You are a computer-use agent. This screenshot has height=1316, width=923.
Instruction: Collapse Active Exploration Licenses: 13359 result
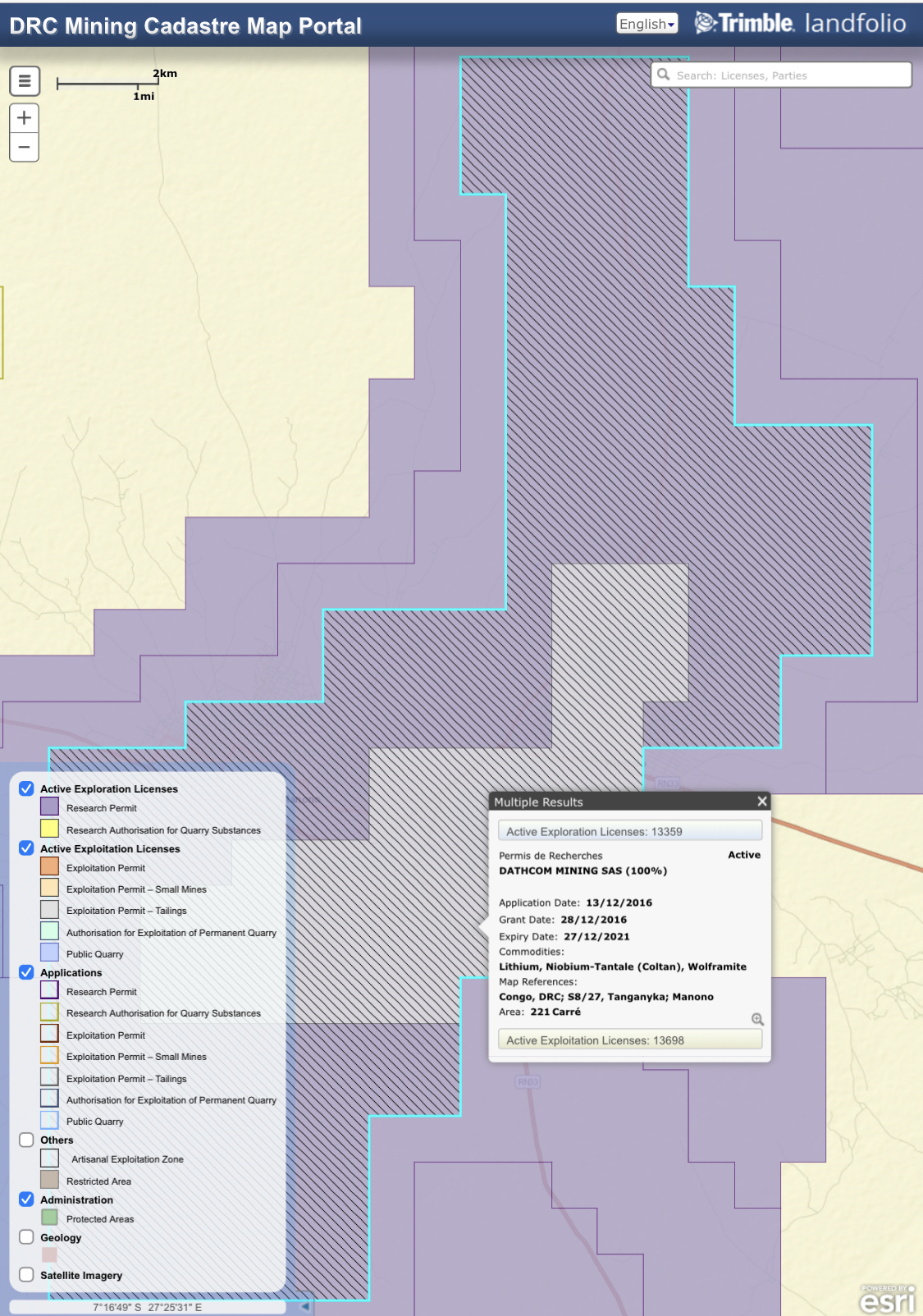[x=629, y=831]
